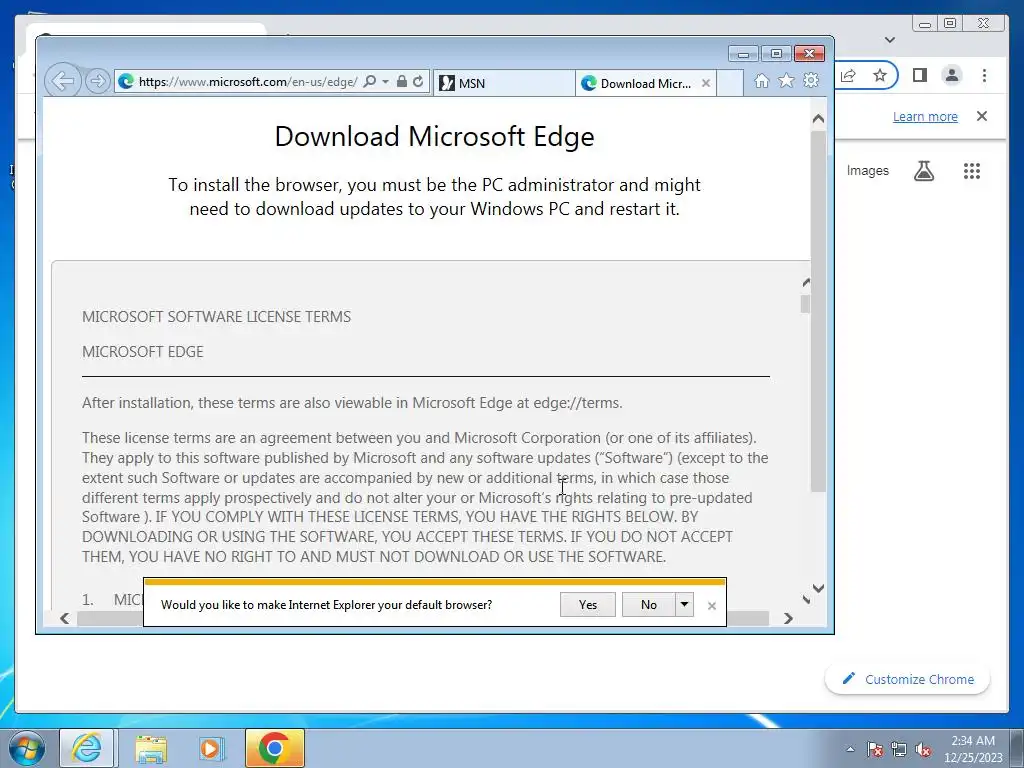Follow the Learn more link in Chrome
The width and height of the screenshot is (1024, 768).
tap(925, 117)
